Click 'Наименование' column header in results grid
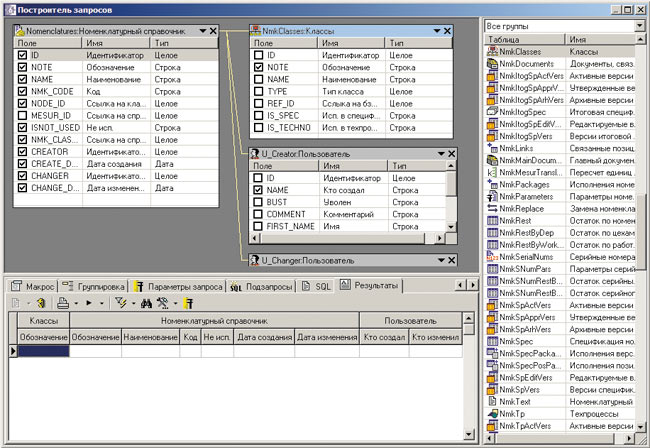Screen dimensions: 650x448 [x=150, y=338]
